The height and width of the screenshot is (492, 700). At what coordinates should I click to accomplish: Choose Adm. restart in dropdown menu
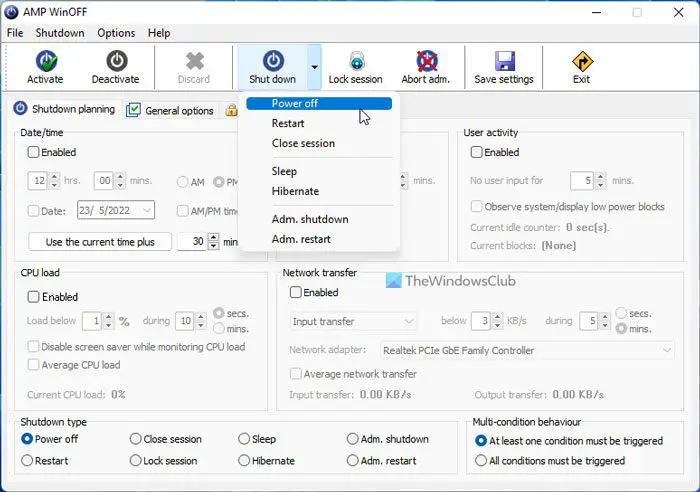click(x=319, y=239)
